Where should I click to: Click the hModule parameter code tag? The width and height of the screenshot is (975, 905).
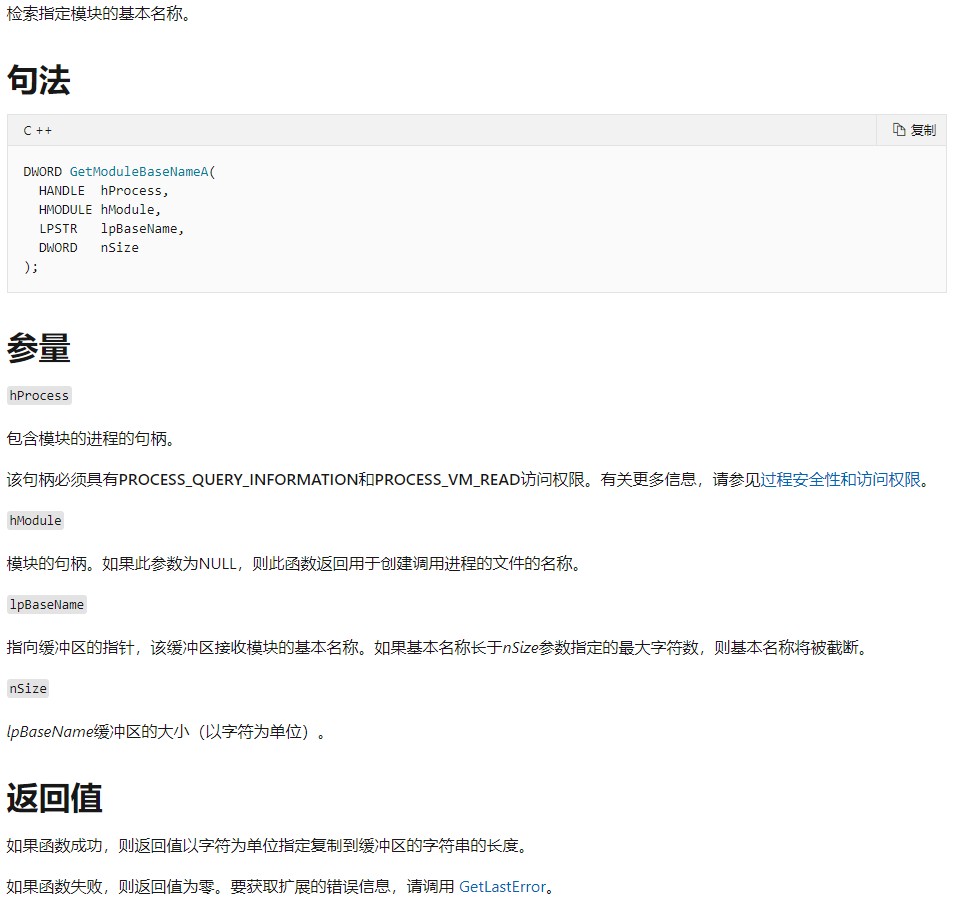click(x=35, y=521)
